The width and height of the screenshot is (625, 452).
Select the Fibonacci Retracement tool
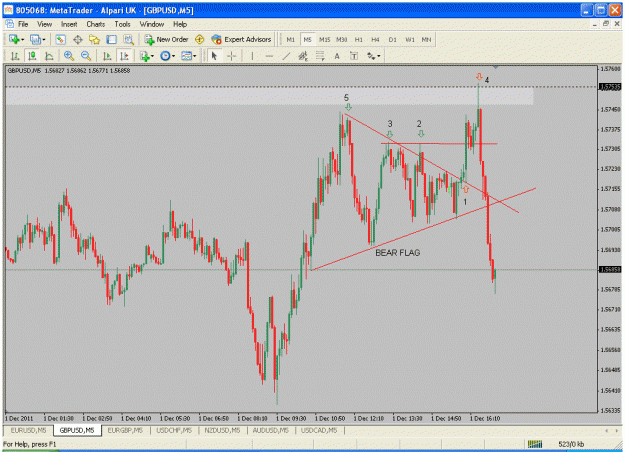320,56
